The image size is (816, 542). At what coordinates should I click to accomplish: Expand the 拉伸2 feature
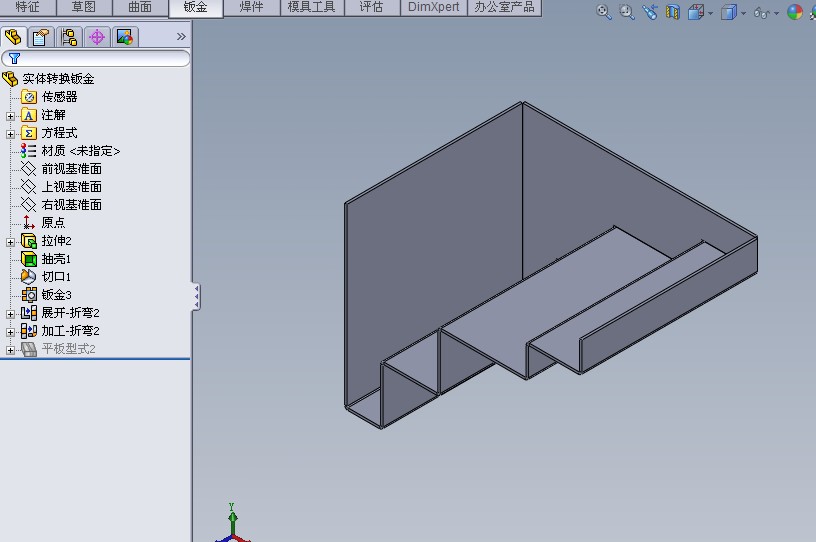10,242
